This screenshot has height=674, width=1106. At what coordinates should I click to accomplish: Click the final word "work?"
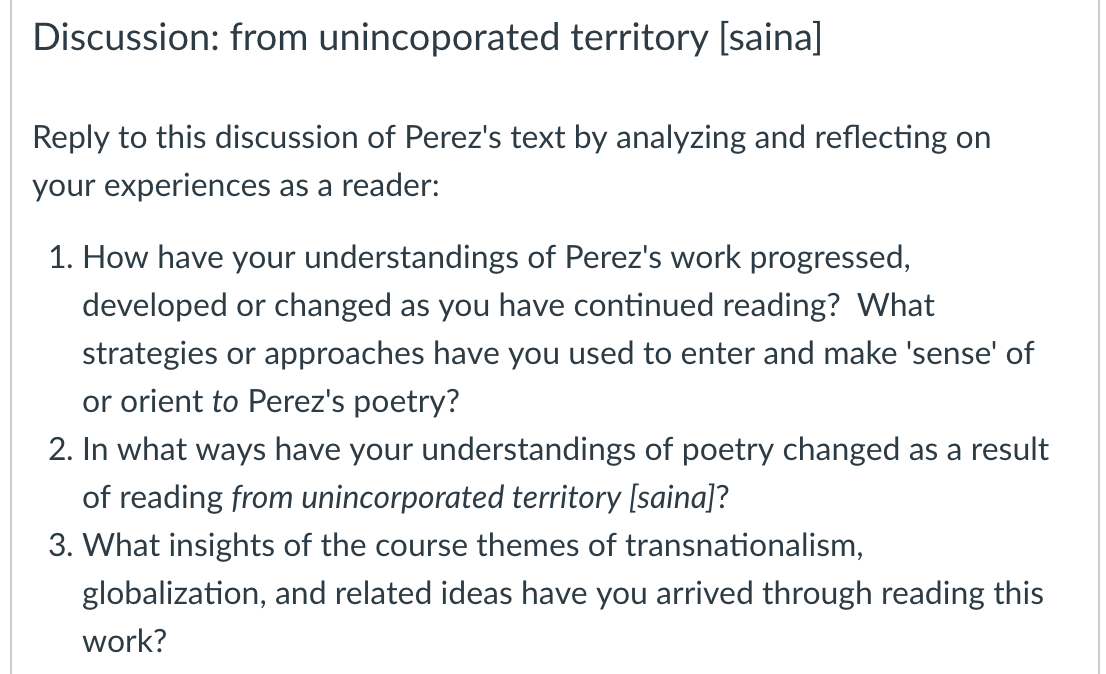coord(124,641)
